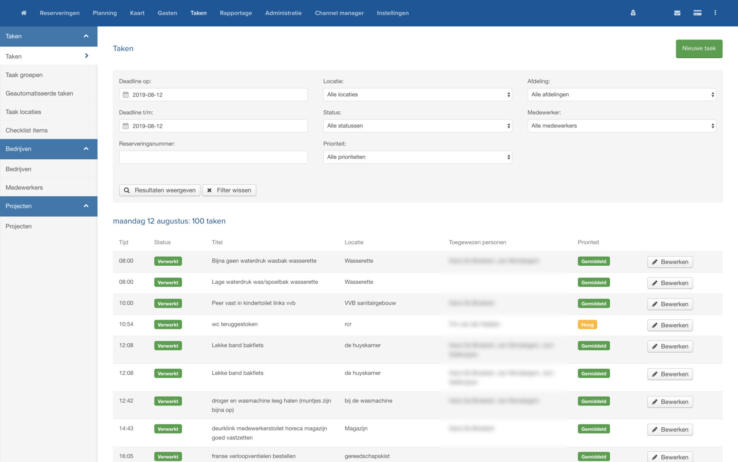Screen dimensions: 738x462
Task: Open the Afdeling dropdown
Action: click(x=622, y=95)
